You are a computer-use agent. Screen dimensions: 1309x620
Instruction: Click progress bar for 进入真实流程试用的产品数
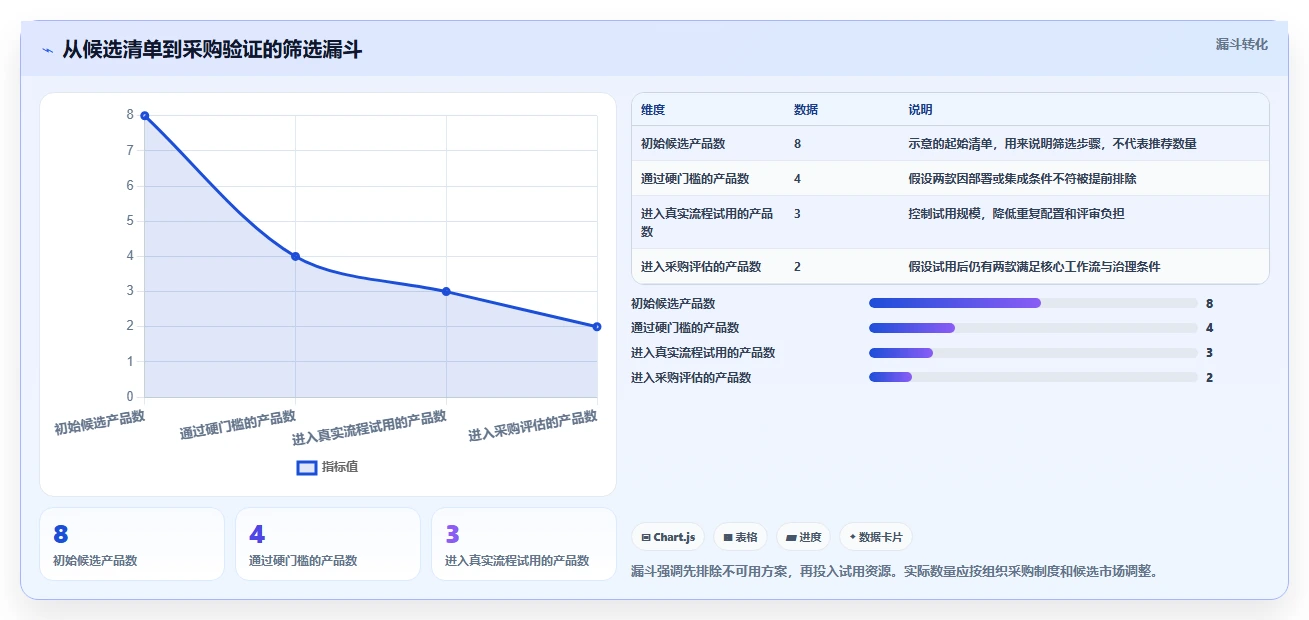click(x=1033, y=353)
